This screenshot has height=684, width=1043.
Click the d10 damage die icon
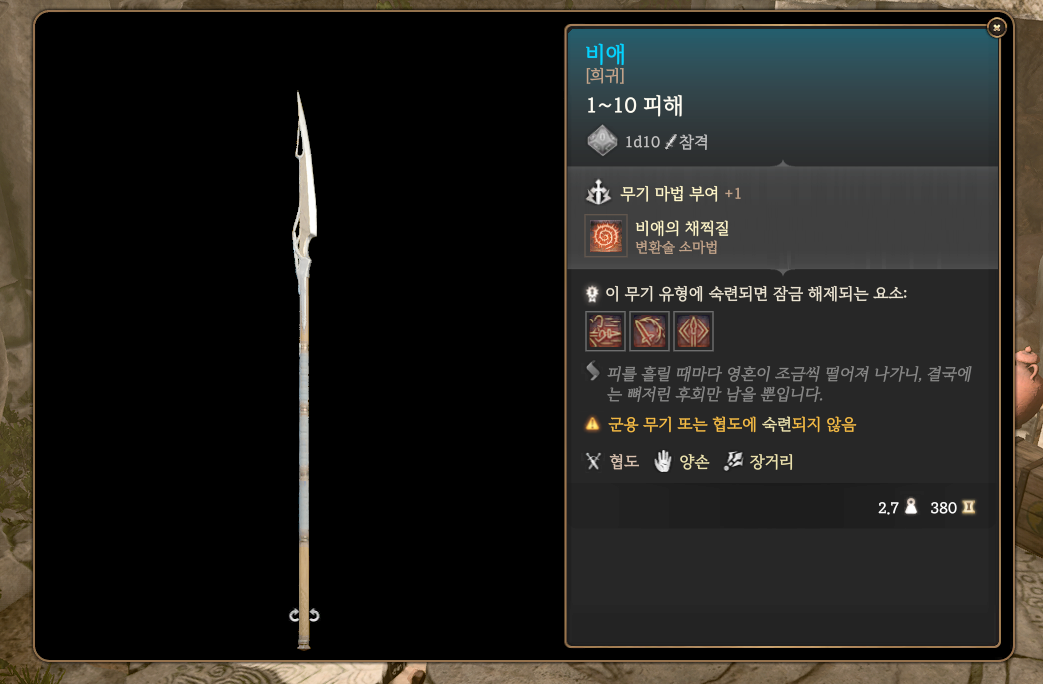(602, 140)
